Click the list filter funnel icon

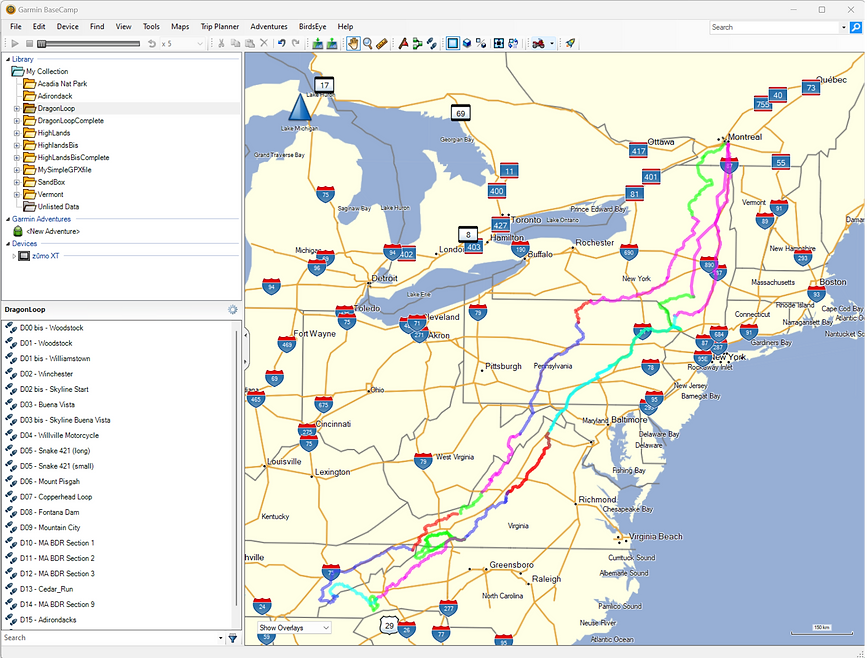pos(233,638)
